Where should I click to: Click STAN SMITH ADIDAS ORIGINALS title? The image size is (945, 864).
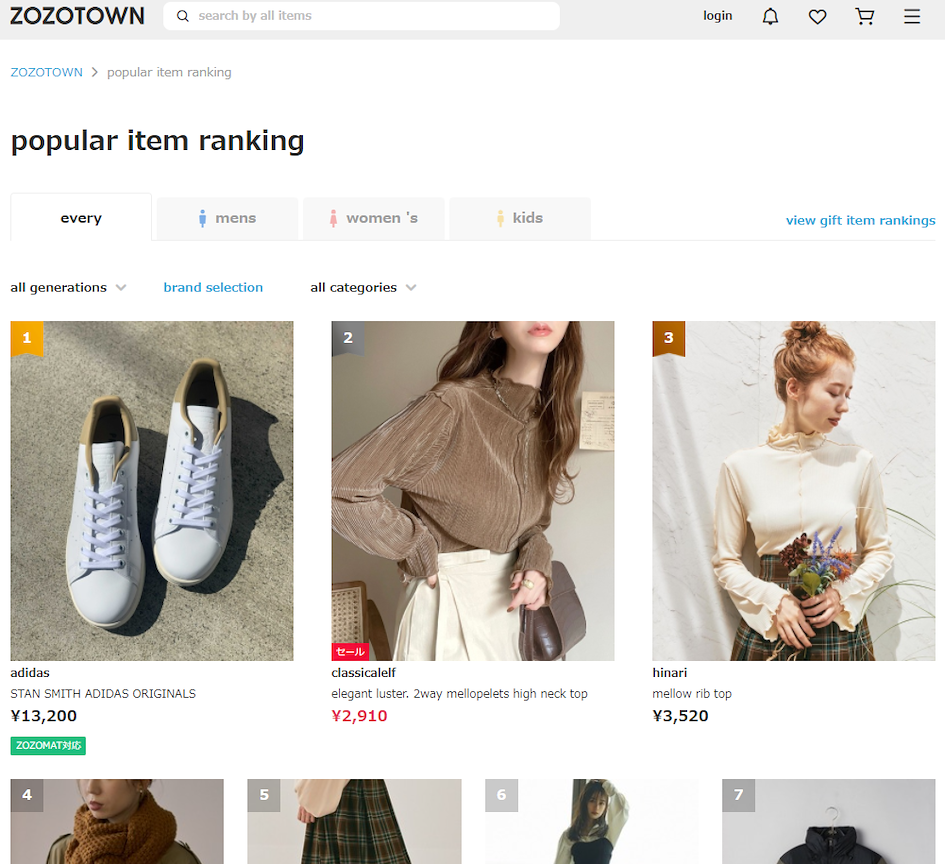(x=103, y=693)
